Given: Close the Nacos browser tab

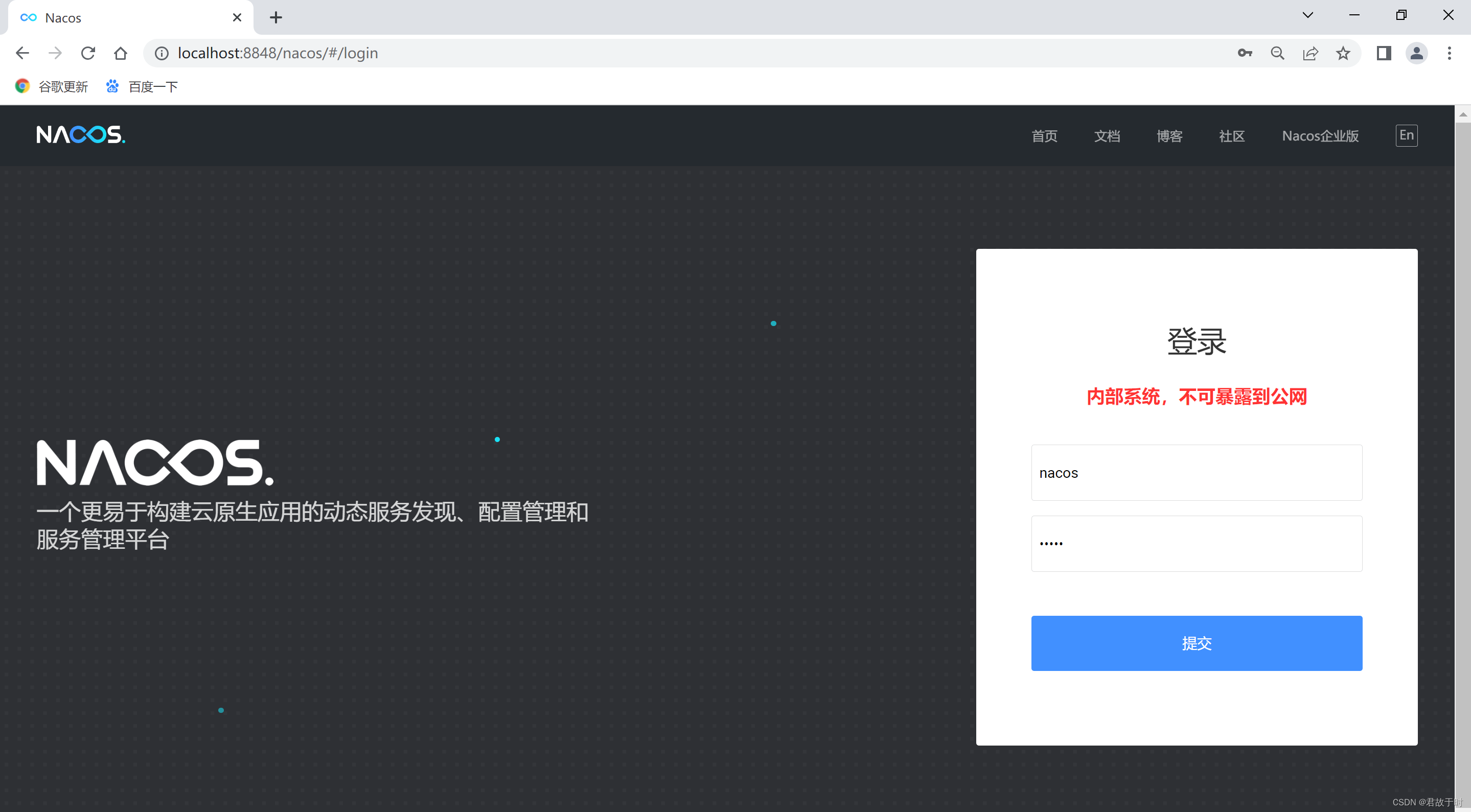Looking at the screenshot, I should click(237, 18).
